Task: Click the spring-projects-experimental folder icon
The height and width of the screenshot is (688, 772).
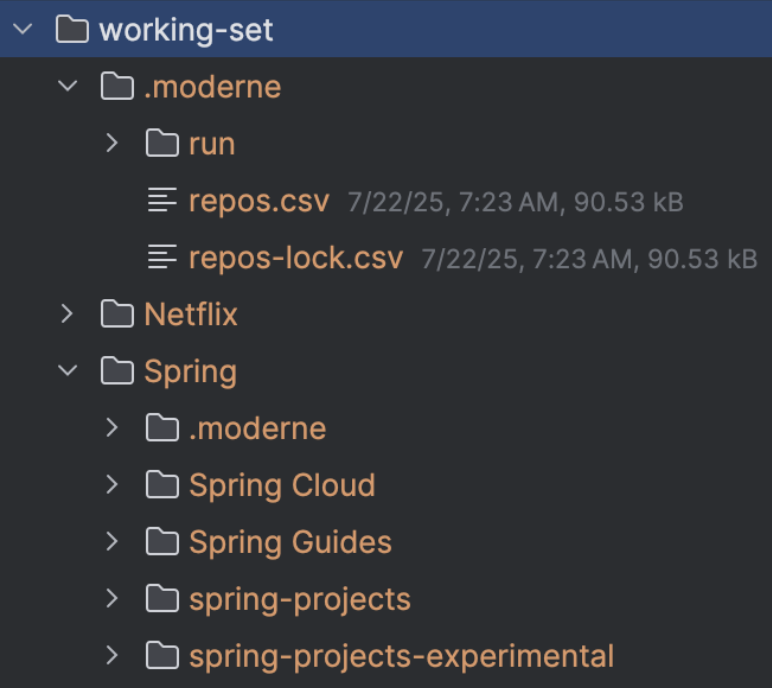Action: (x=162, y=655)
